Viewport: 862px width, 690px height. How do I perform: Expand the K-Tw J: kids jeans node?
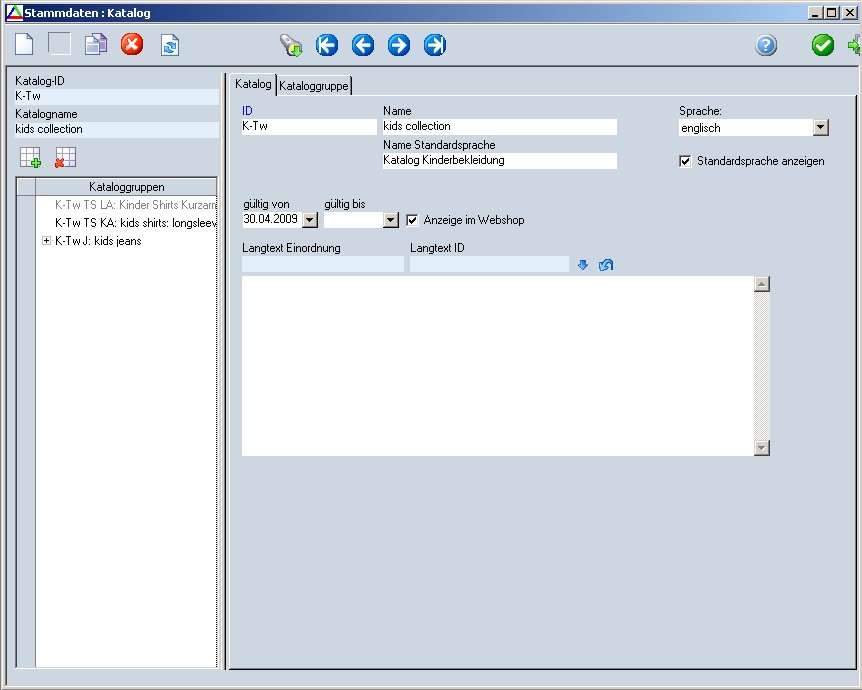coord(46,241)
